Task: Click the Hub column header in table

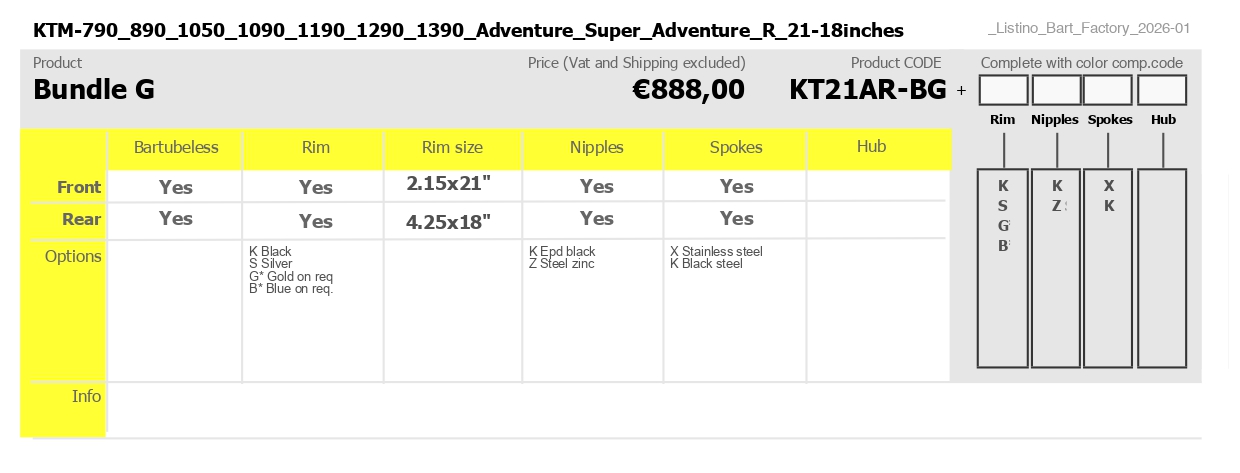Action: click(x=872, y=147)
